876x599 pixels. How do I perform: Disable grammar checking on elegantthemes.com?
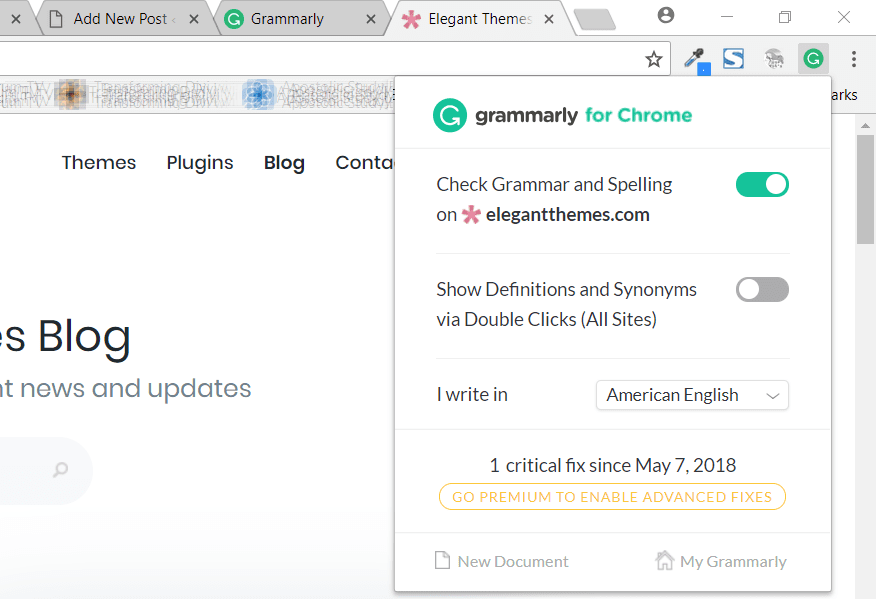[762, 185]
